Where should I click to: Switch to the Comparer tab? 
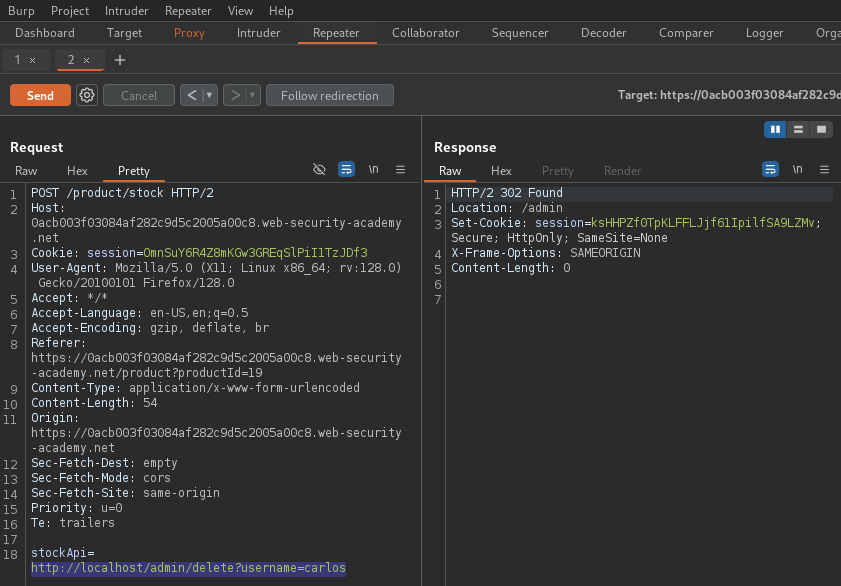pos(686,33)
